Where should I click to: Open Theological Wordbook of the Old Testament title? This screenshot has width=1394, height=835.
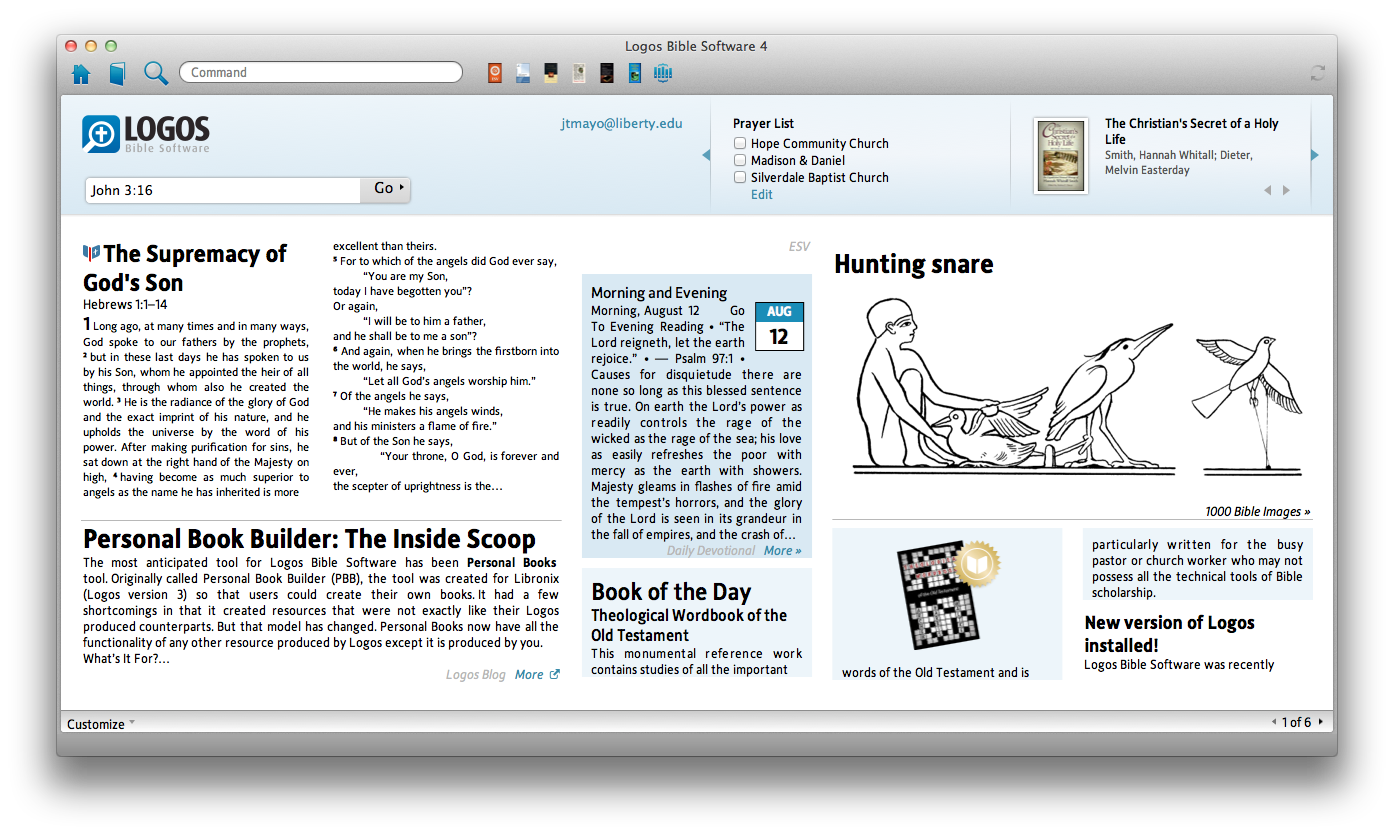(689, 625)
